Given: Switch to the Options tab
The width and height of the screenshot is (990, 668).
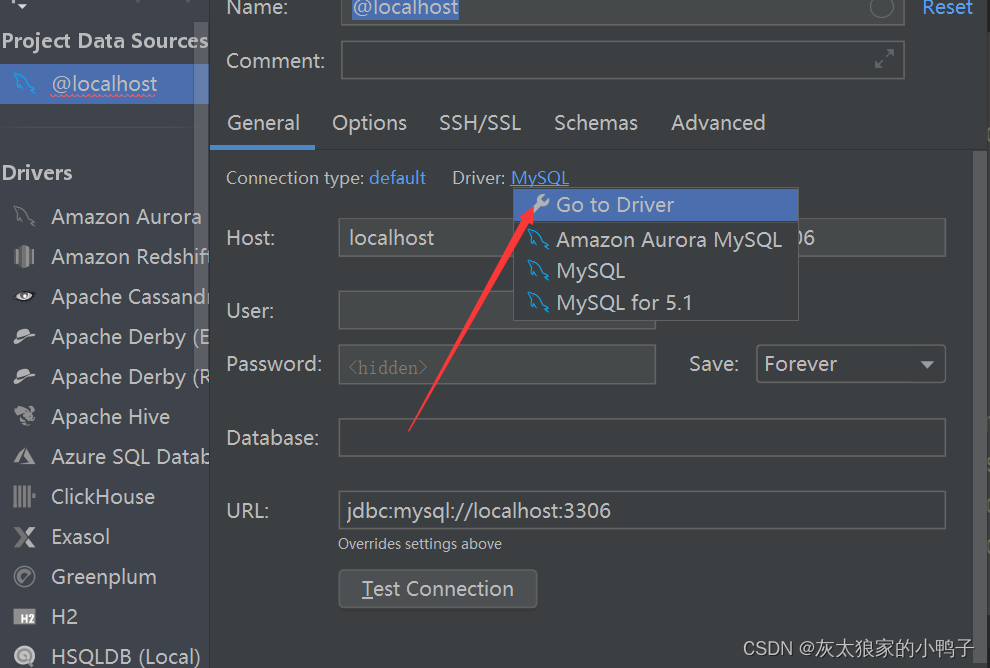Looking at the screenshot, I should pyautogui.click(x=369, y=123).
